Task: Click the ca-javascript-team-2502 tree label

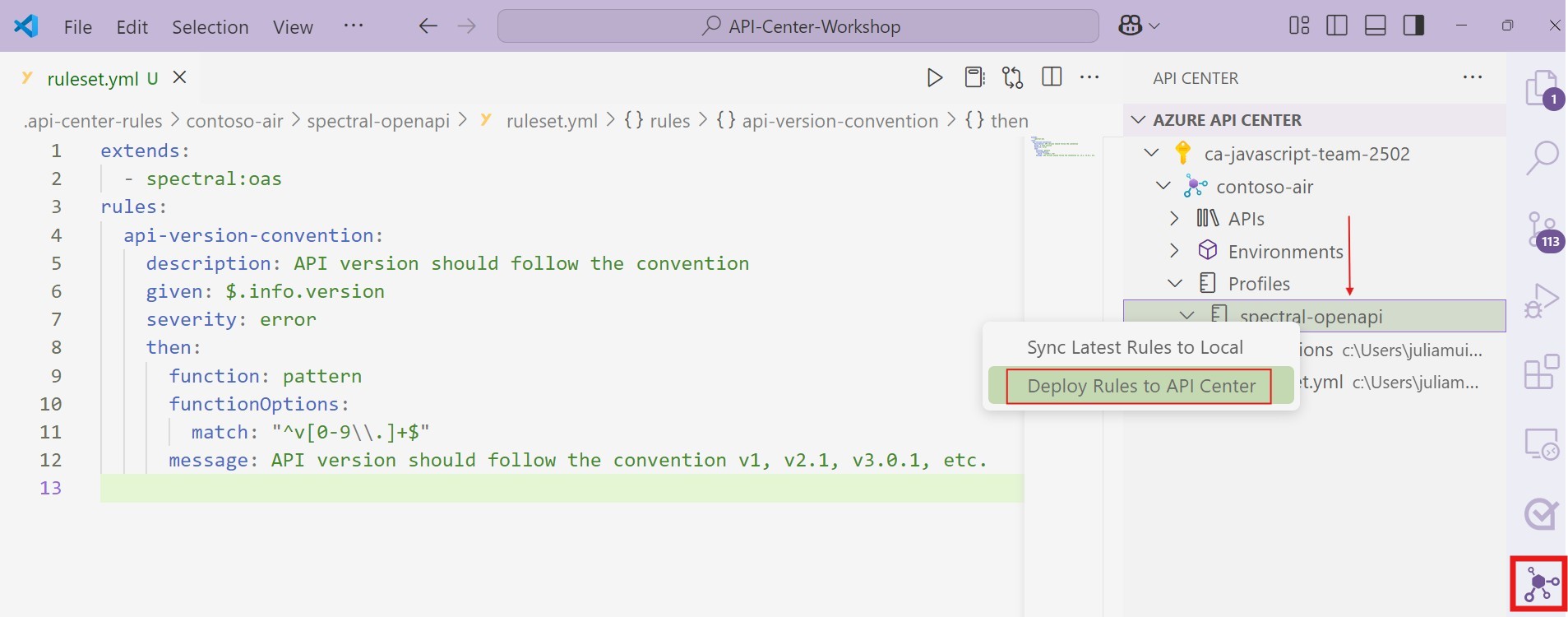Action: (1307, 154)
